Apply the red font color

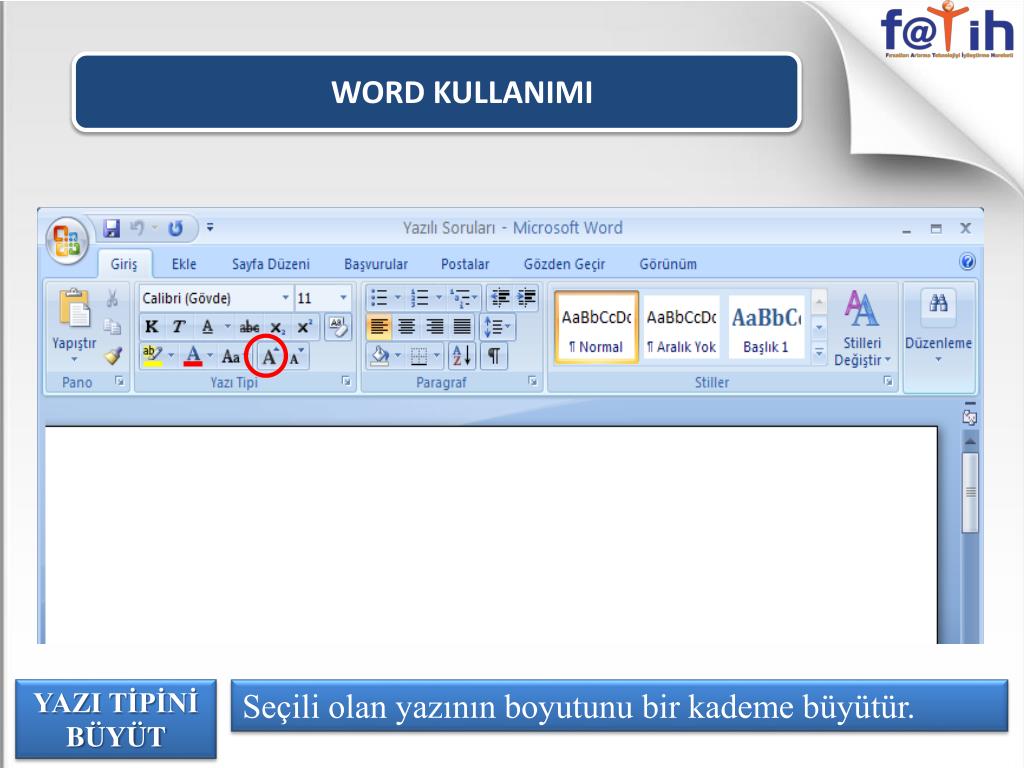193,356
